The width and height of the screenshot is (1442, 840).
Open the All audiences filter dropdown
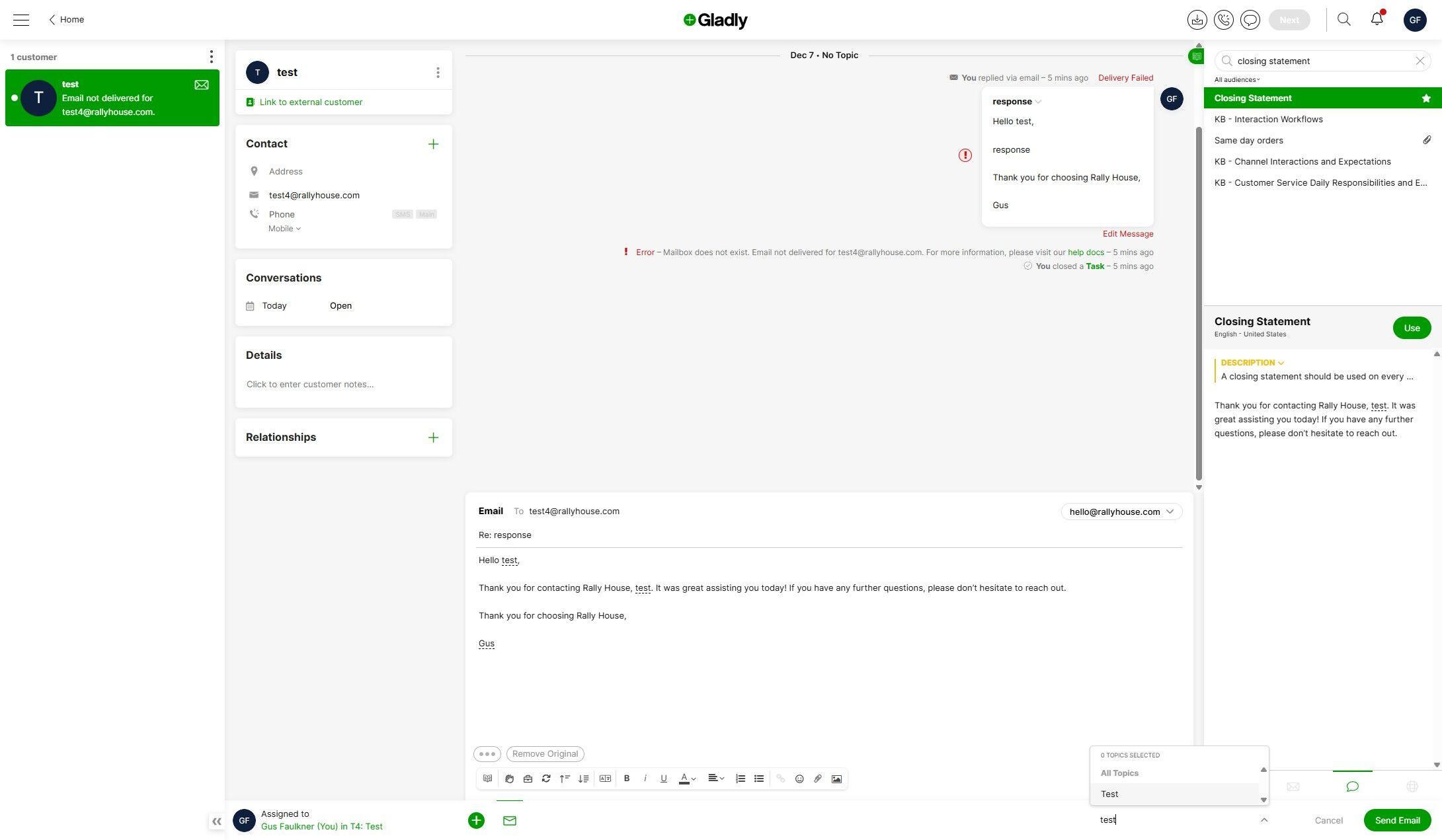coord(1237,80)
